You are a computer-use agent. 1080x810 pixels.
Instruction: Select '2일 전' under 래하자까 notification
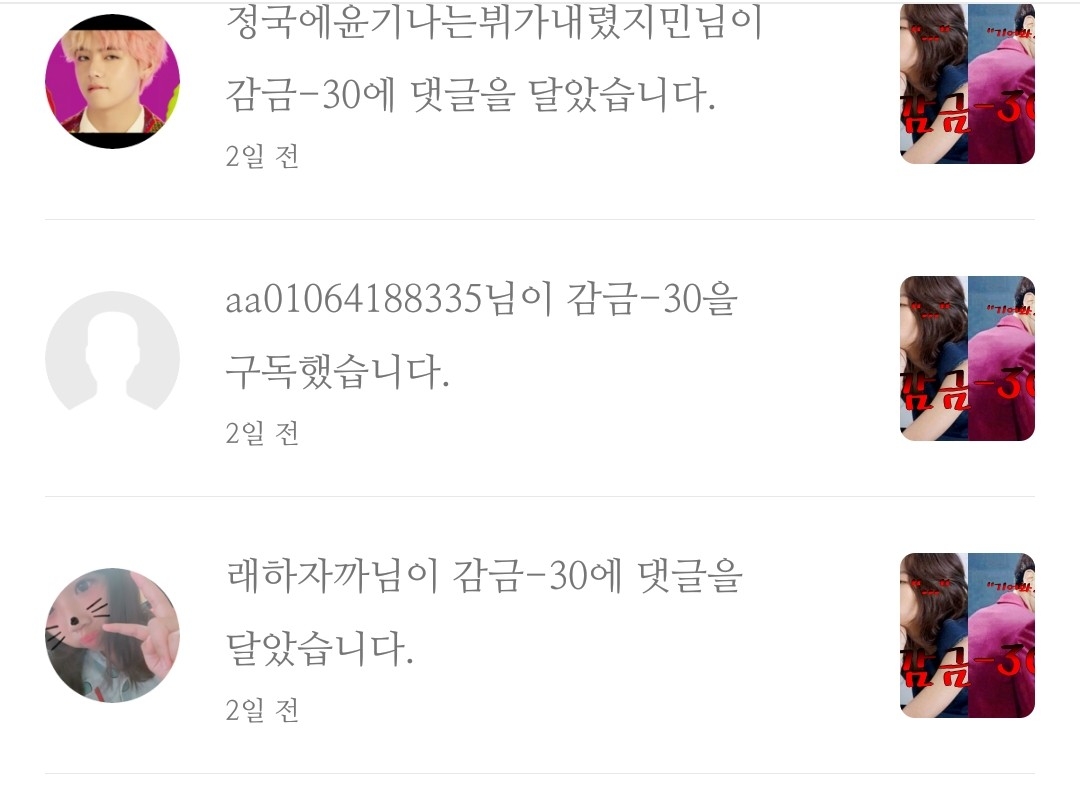262,710
